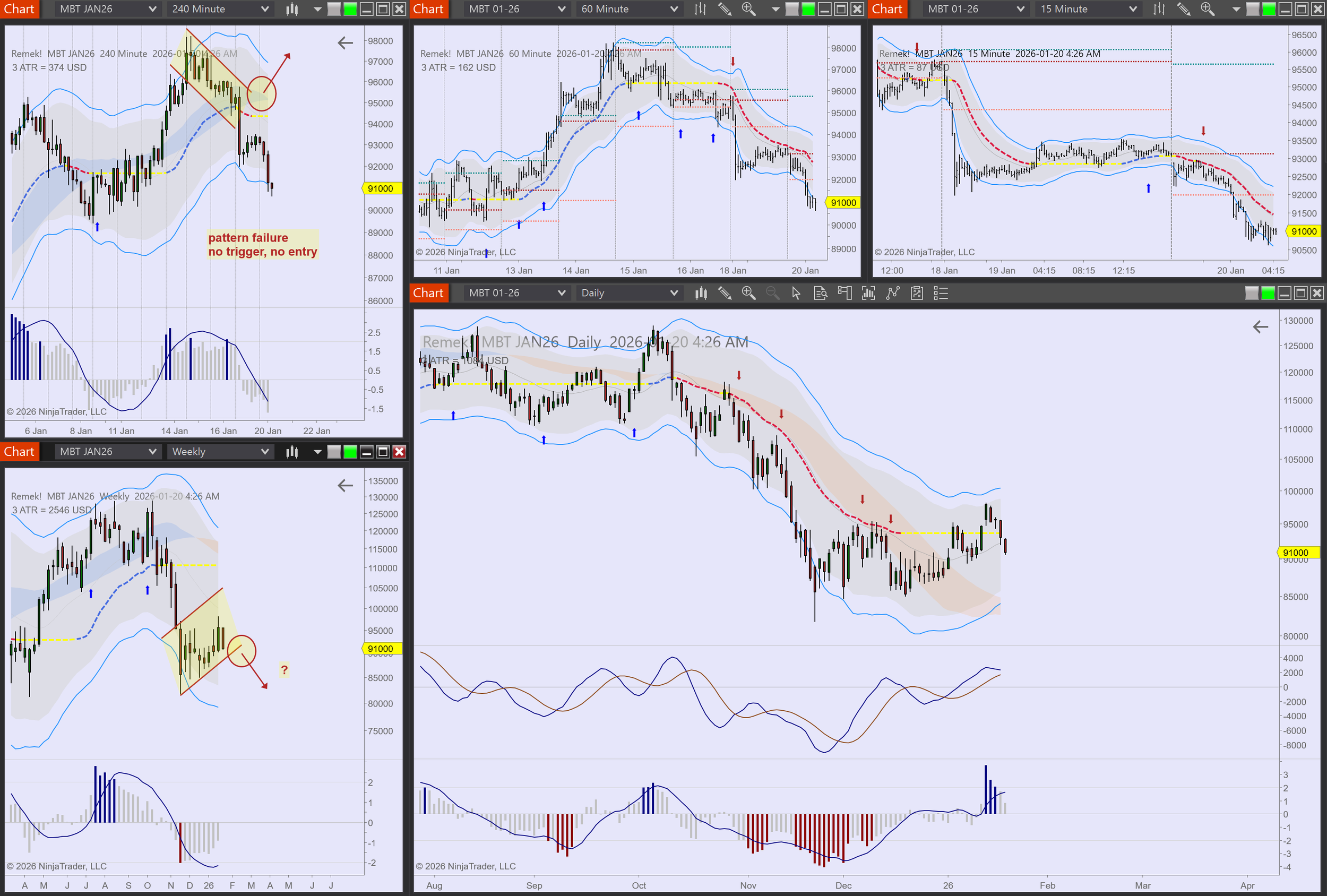The width and height of the screenshot is (1327, 896).
Task: Select the zoom-in magnifier on the Daily chart toolbar
Action: [749, 293]
